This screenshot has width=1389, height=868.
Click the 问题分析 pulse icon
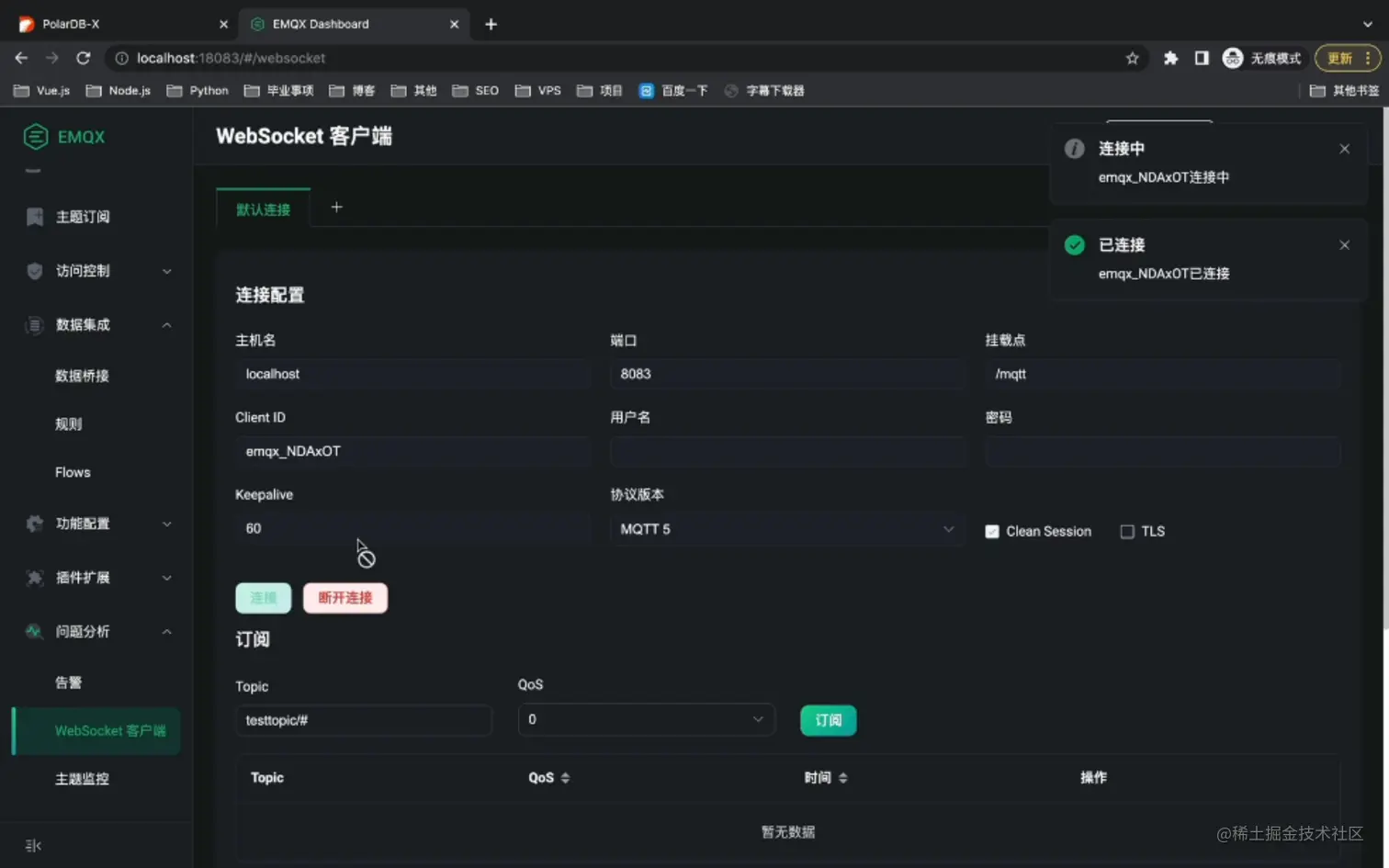(35, 632)
